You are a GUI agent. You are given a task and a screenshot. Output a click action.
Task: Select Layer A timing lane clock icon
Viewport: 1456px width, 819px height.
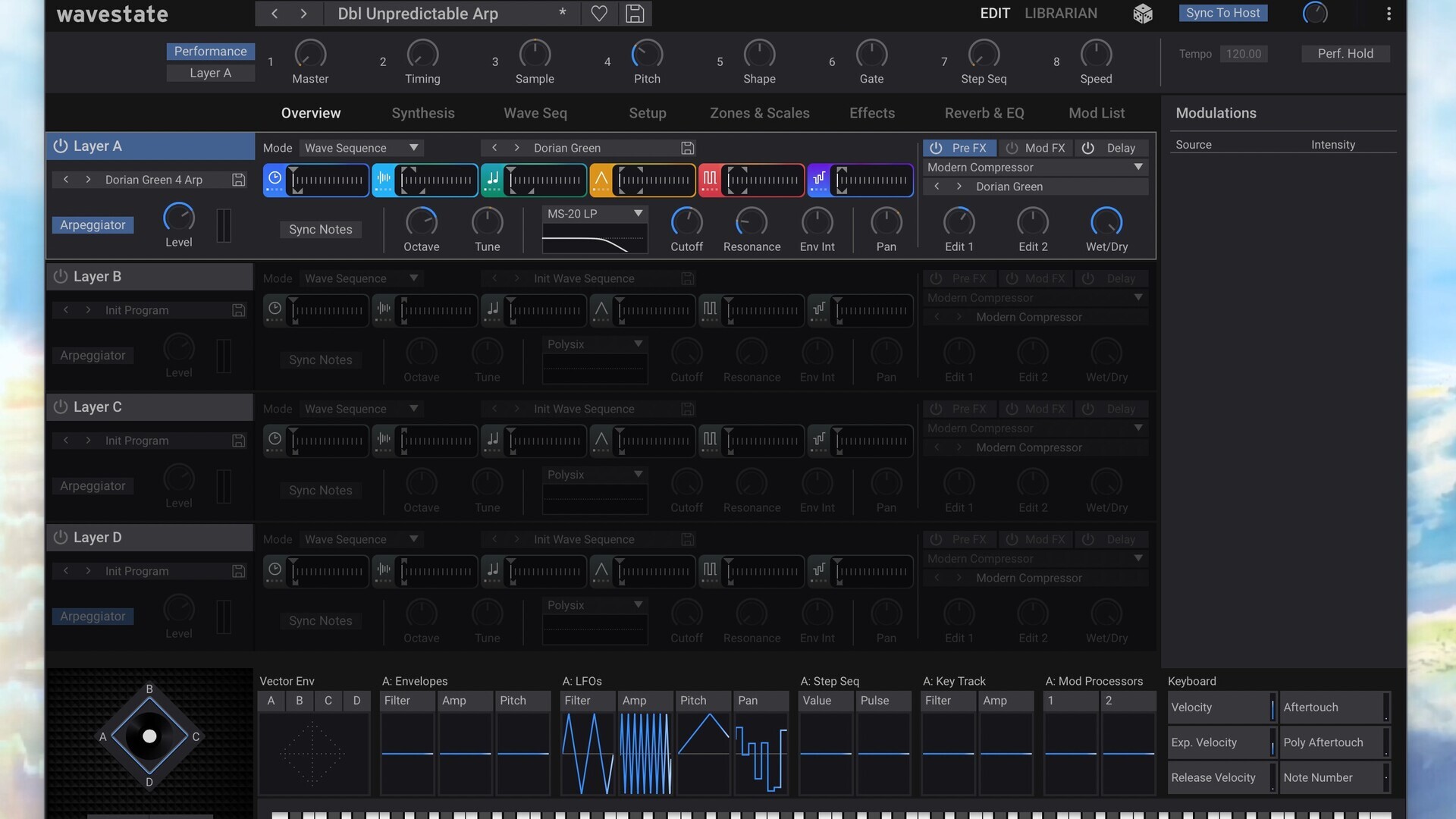(275, 179)
